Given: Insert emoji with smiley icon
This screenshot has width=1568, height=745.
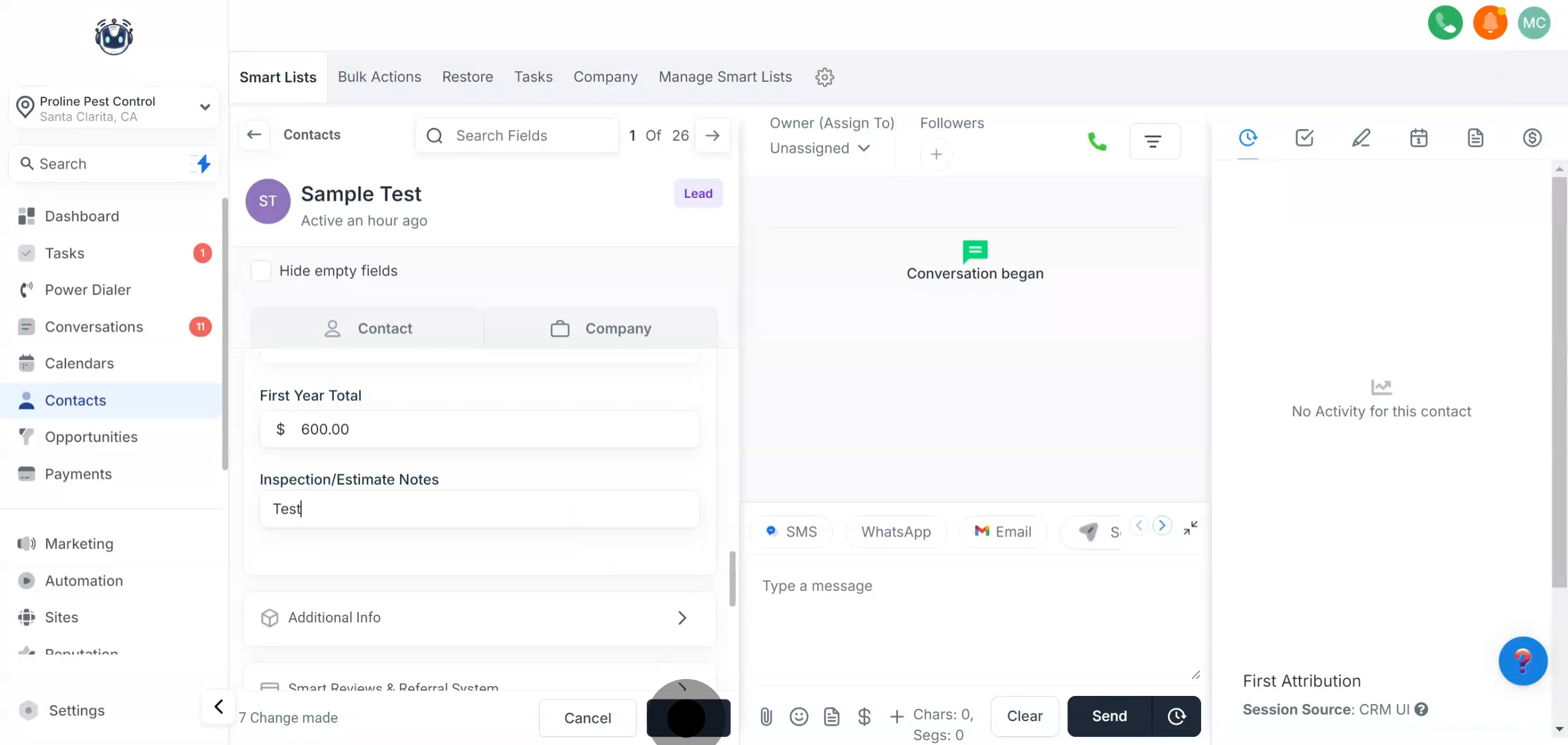Looking at the screenshot, I should pos(799,716).
